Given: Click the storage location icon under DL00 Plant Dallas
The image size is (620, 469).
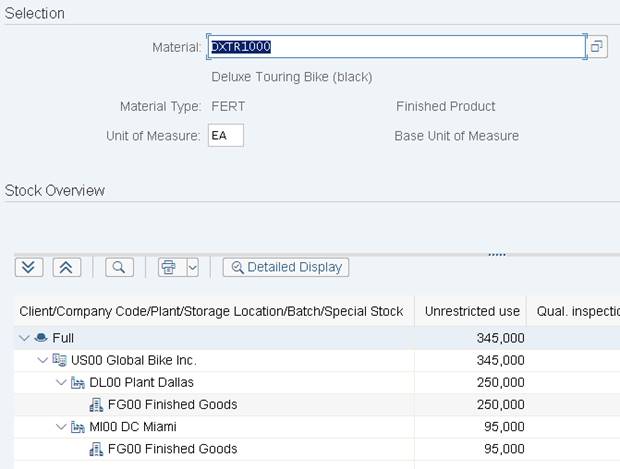Looking at the screenshot, I should click(96, 405).
